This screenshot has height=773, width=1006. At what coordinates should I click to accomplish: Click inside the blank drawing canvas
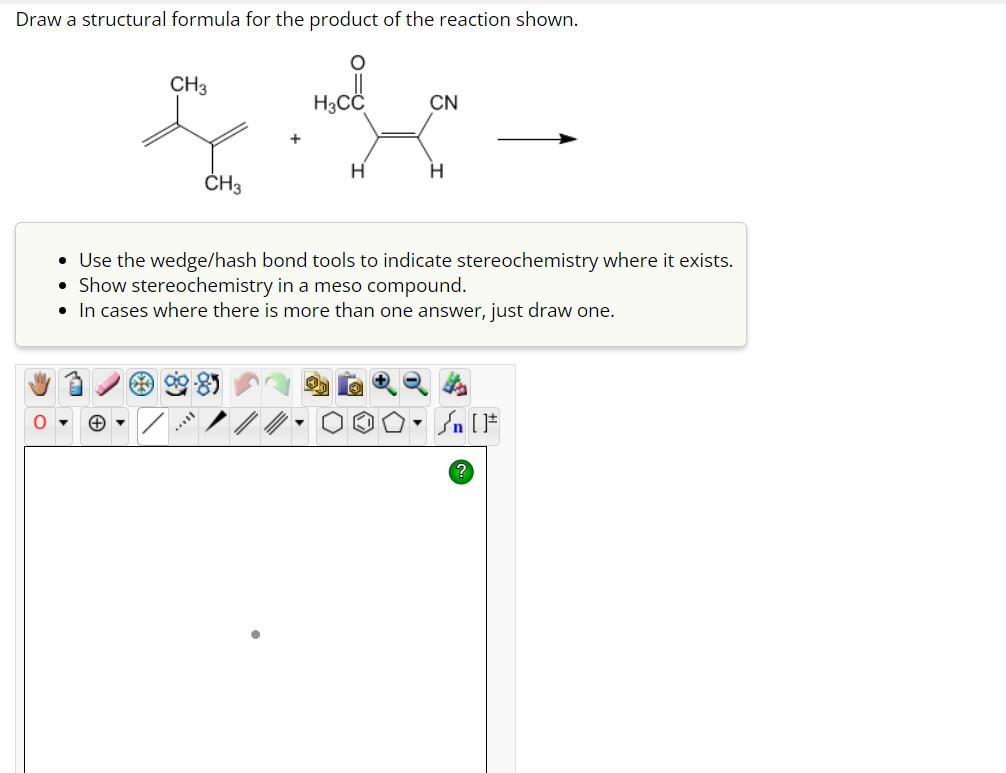point(255,600)
